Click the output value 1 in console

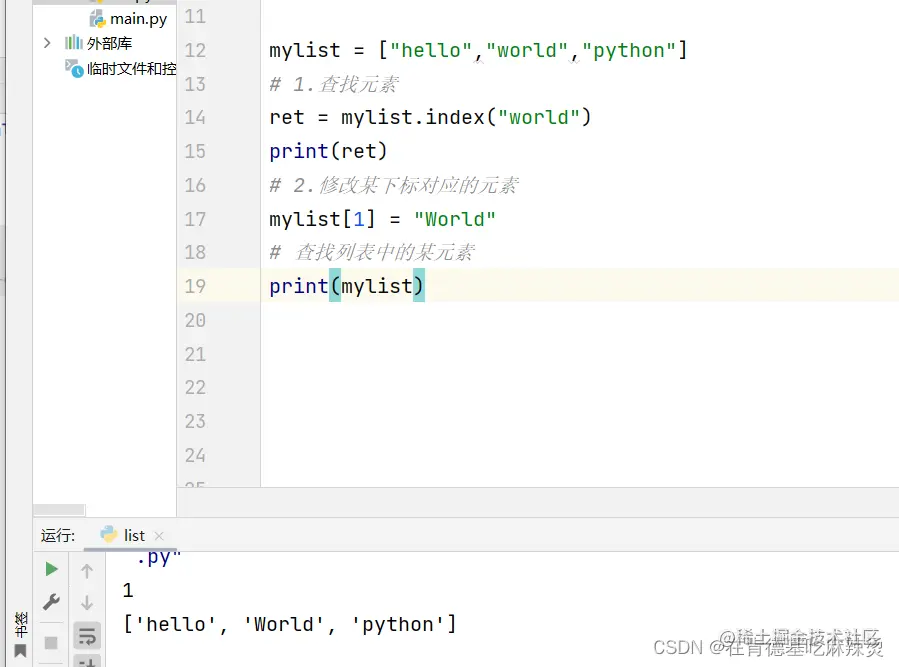[x=128, y=590]
